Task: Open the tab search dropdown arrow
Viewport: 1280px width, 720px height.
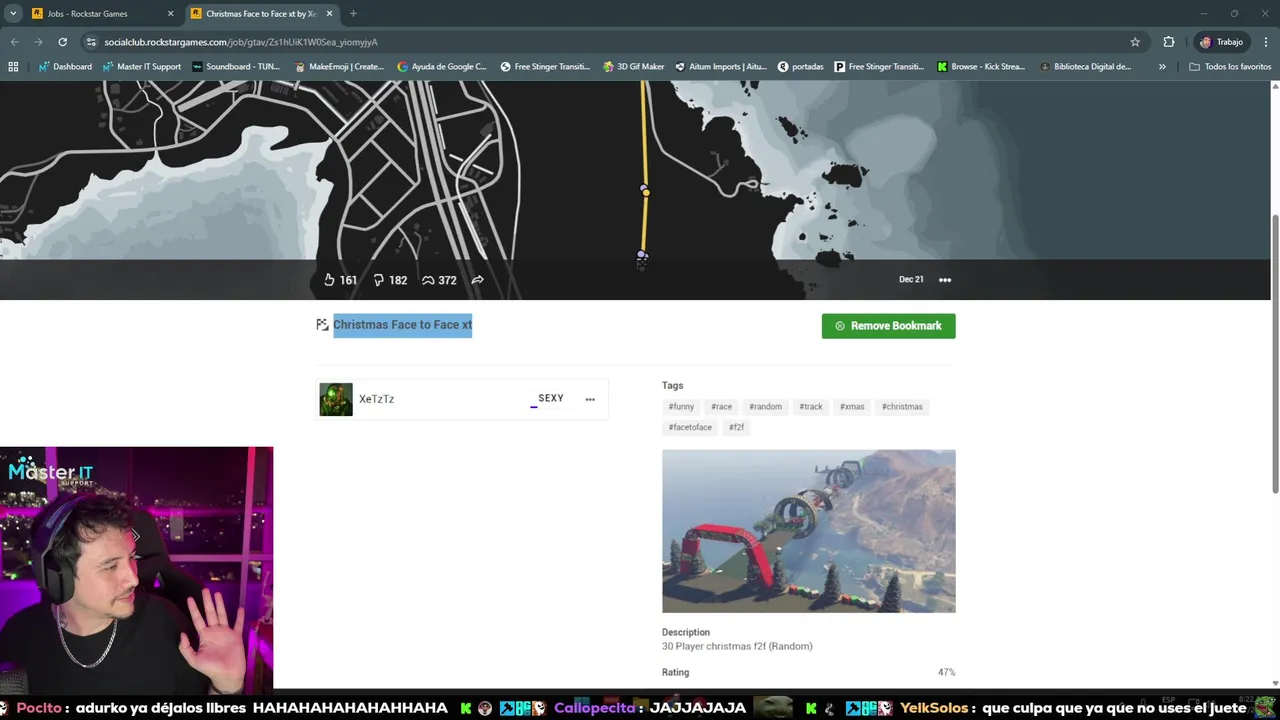Action: coord(13,14)
